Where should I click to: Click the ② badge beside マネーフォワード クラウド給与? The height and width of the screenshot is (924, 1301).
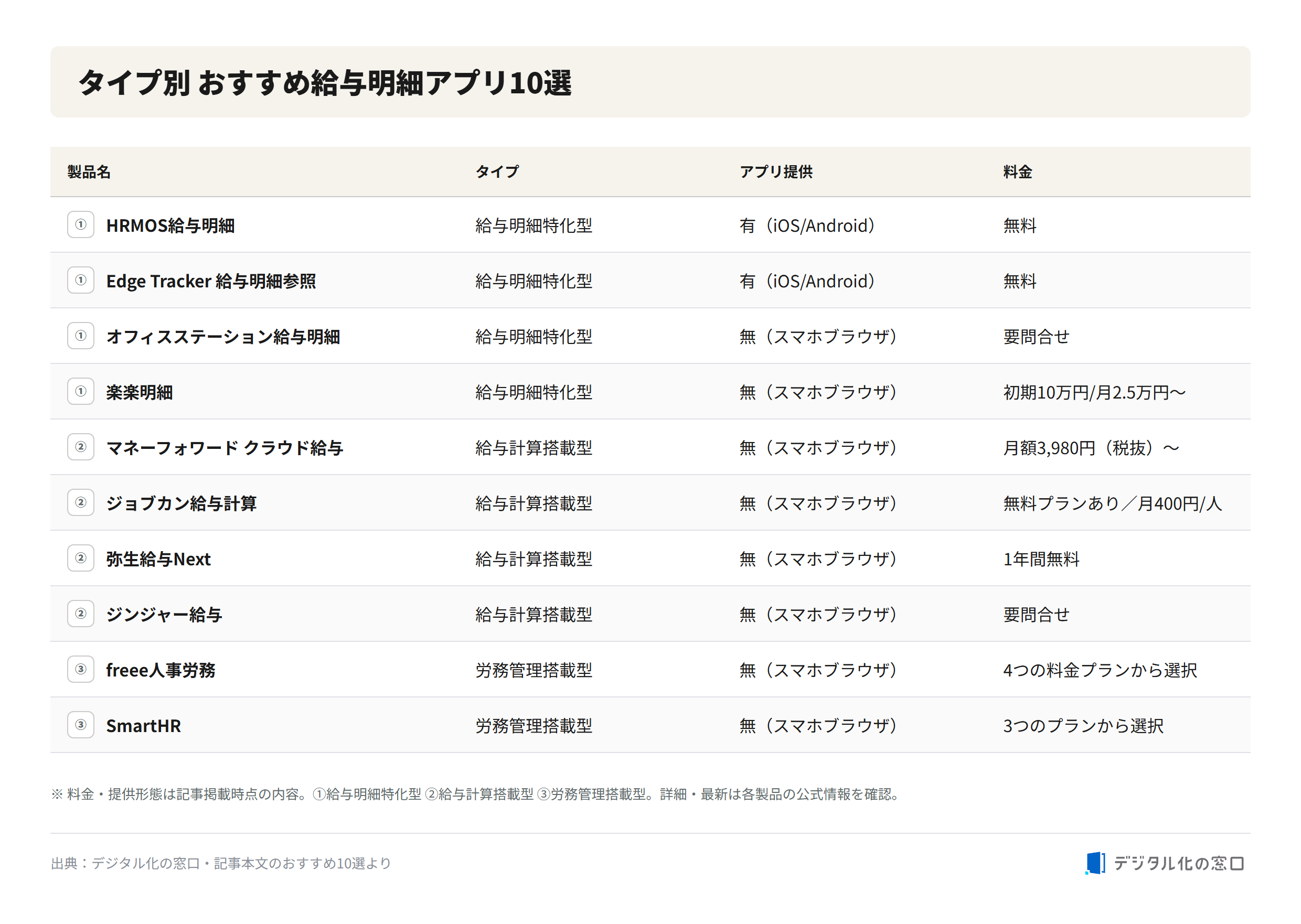[81, 447]
